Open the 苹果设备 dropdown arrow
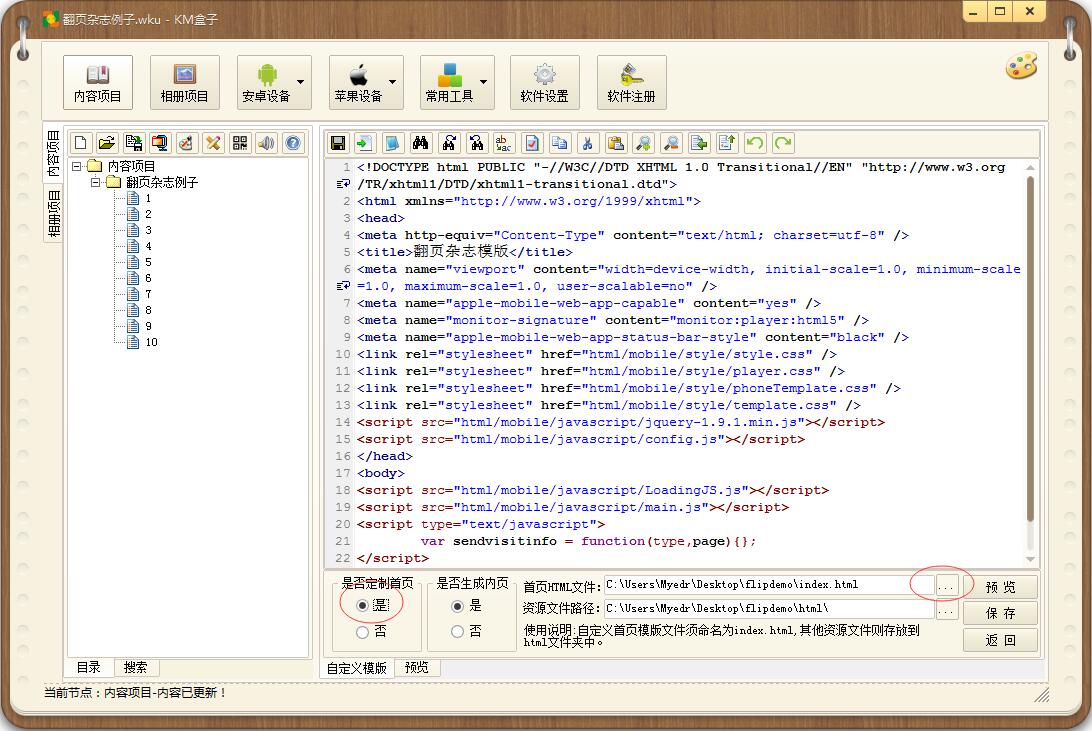Image resolution: width=1092 pixels, height=731 pixels. 393,82
